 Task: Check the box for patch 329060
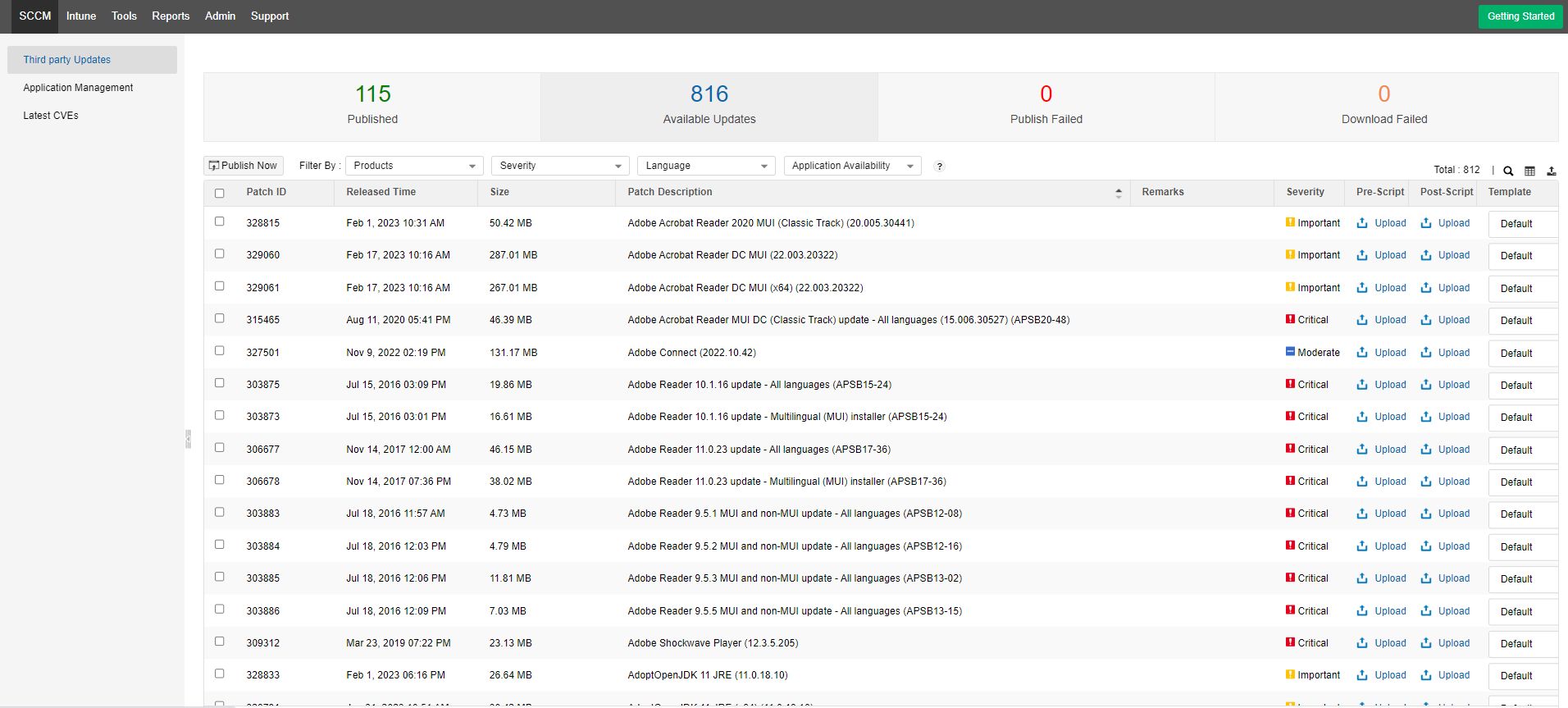tap(219, 254)
